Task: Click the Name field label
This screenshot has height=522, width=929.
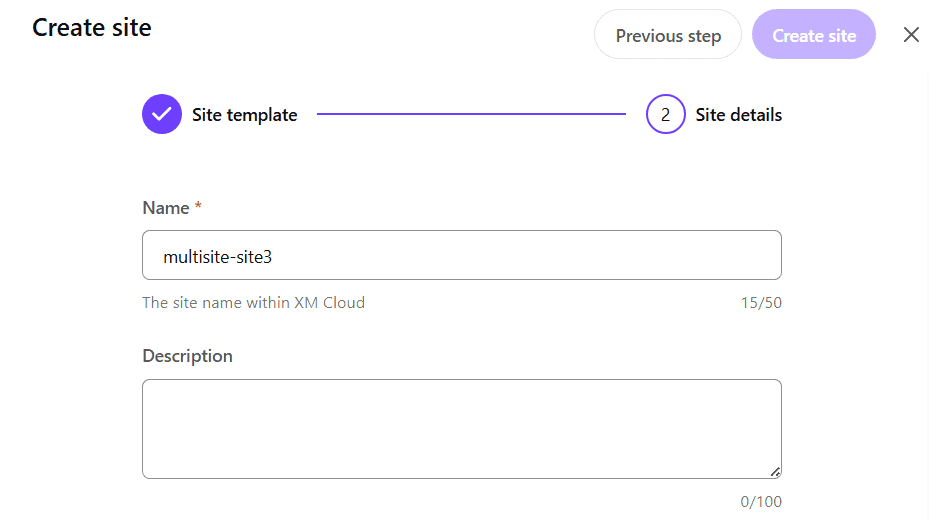Action: [x=166, y=208]
